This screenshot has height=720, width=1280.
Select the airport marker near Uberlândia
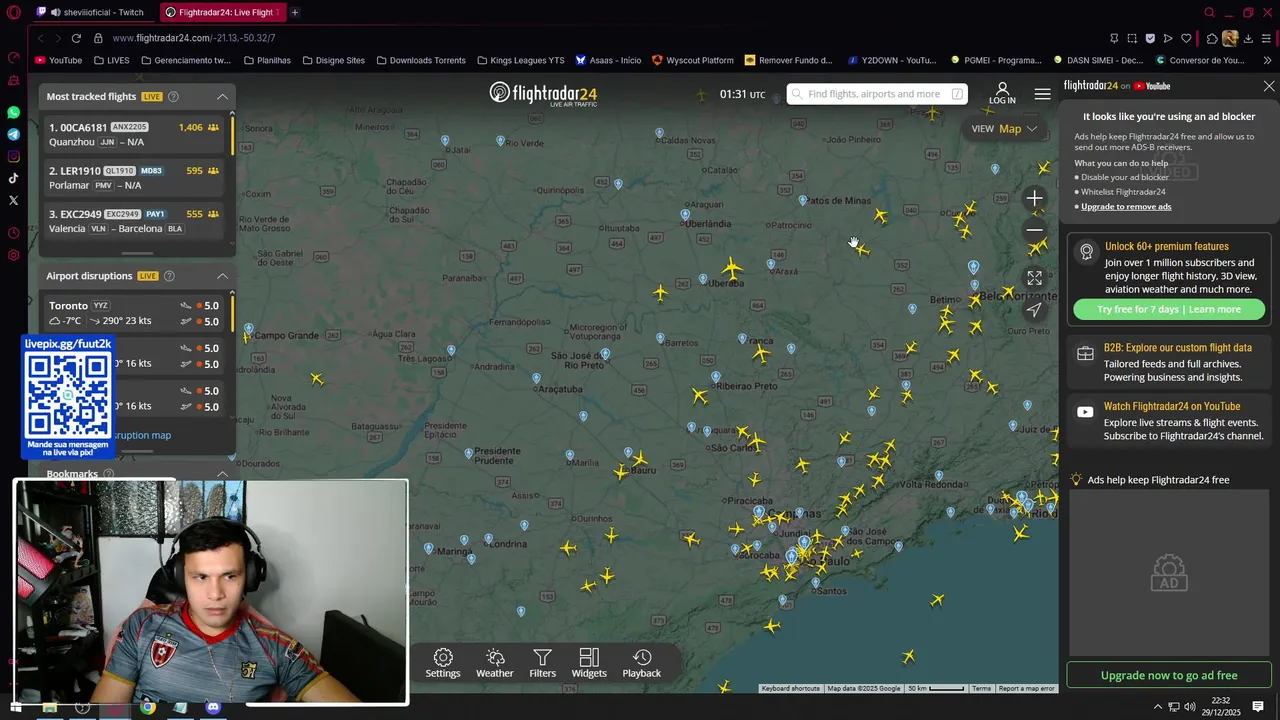(685, 214)
